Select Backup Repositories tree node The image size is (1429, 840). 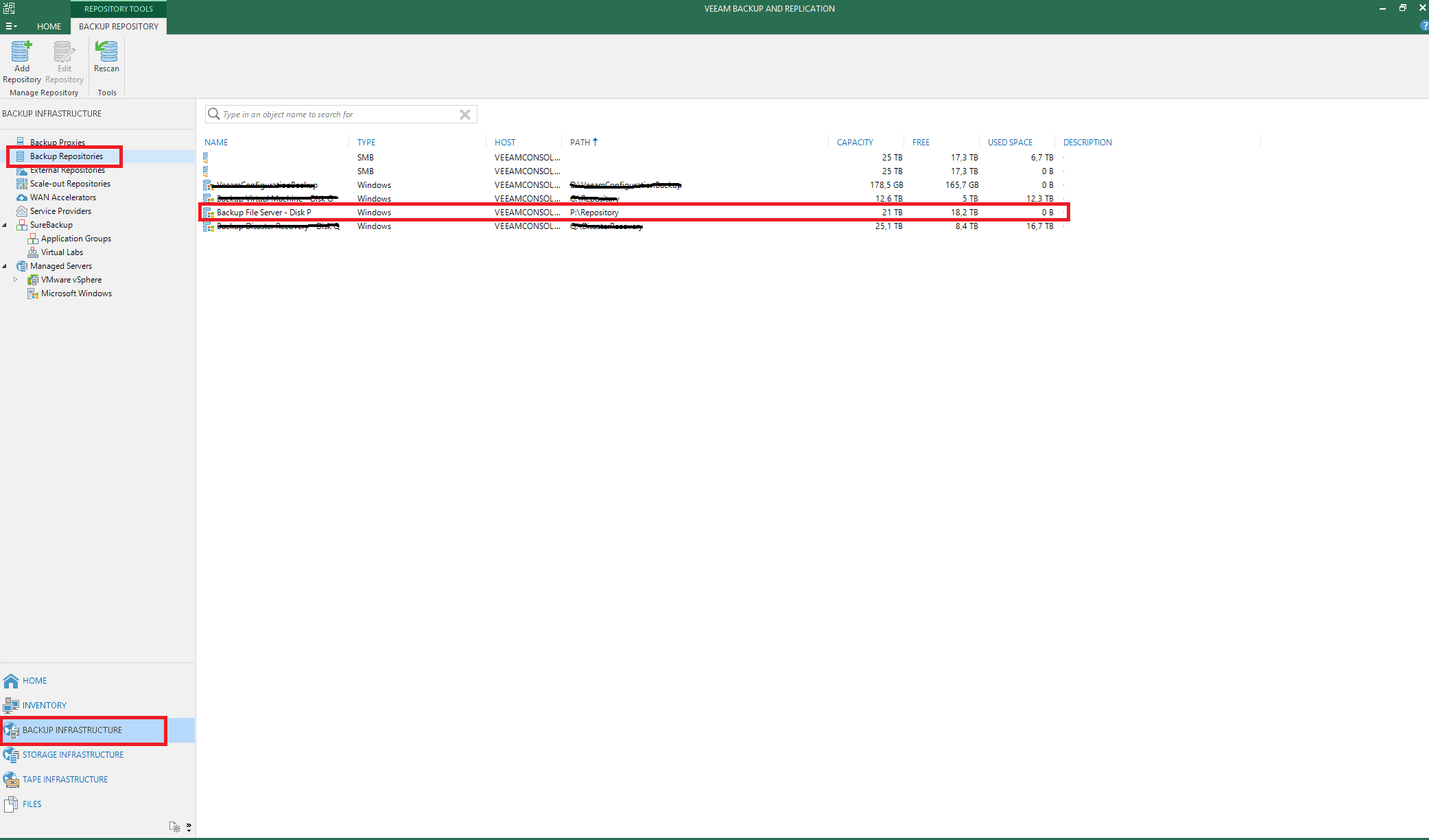click(x=67, y=156)
